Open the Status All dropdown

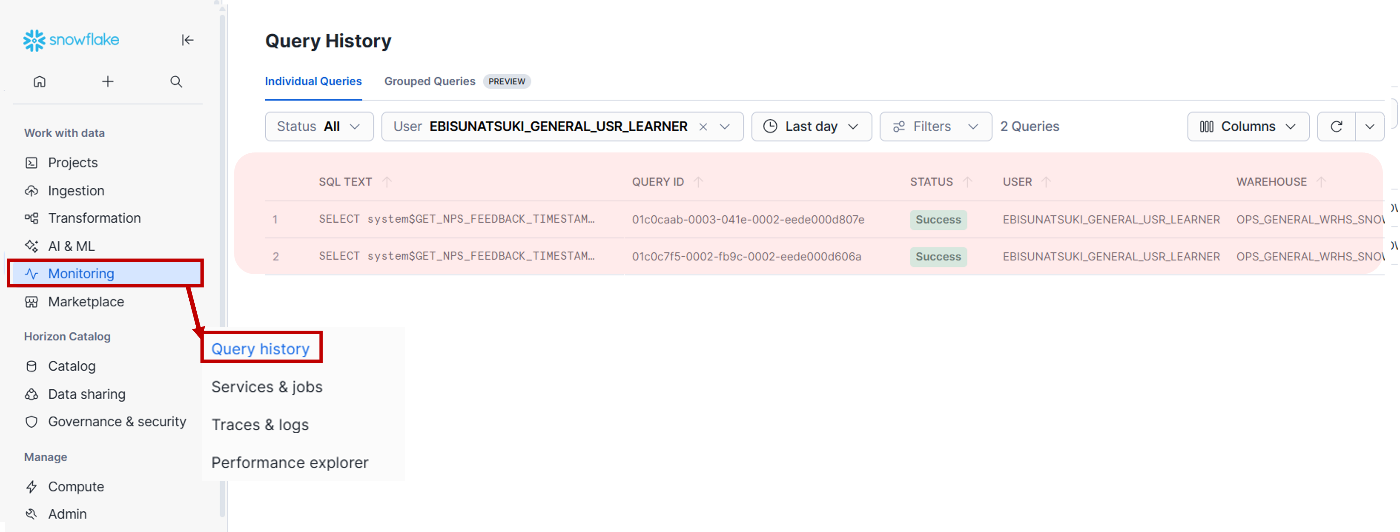(x=319, y=127)
